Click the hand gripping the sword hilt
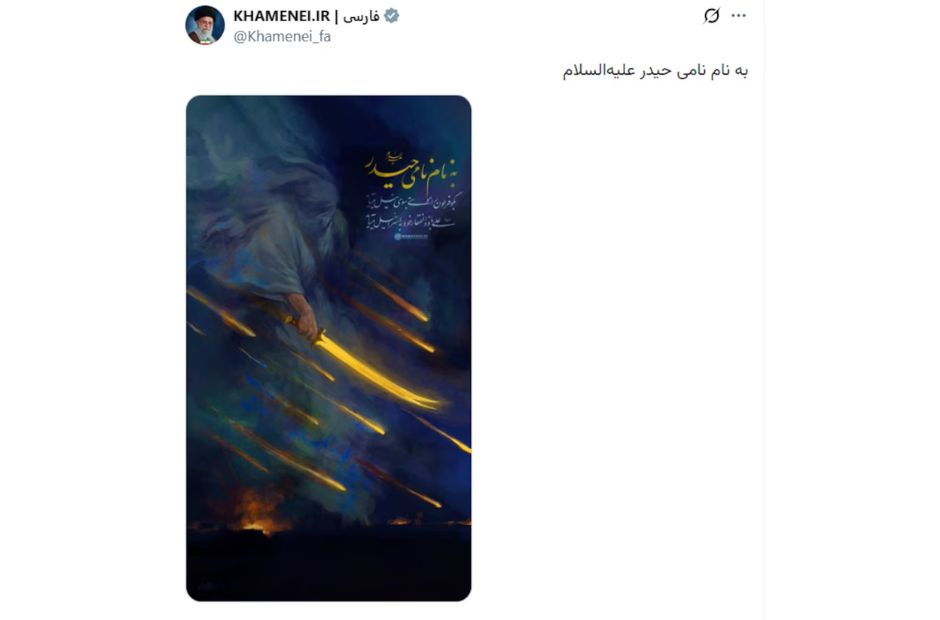The image size is (940, 620). click(304, 317)
